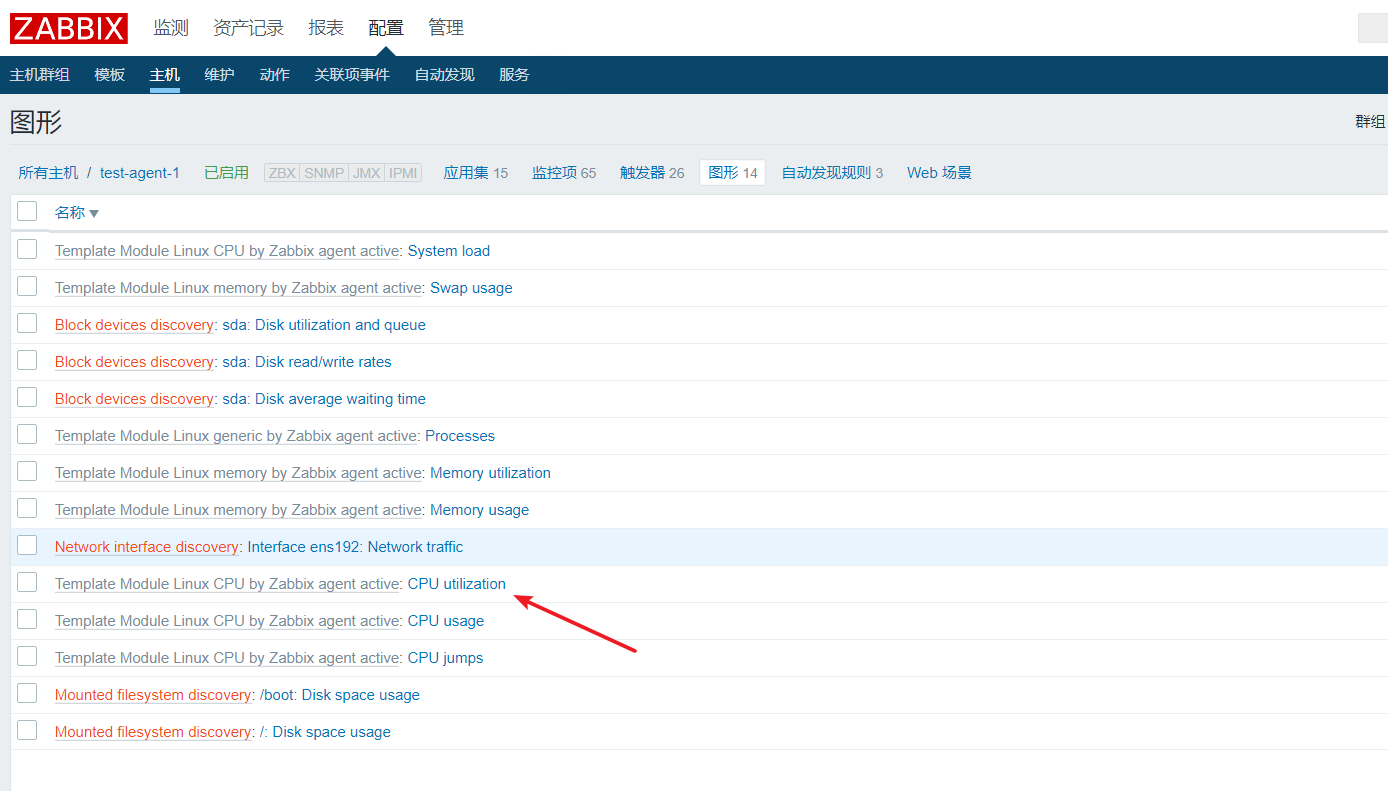Open the 监测 top menu
Screen dimensions: 1388x791
(171, 28)
